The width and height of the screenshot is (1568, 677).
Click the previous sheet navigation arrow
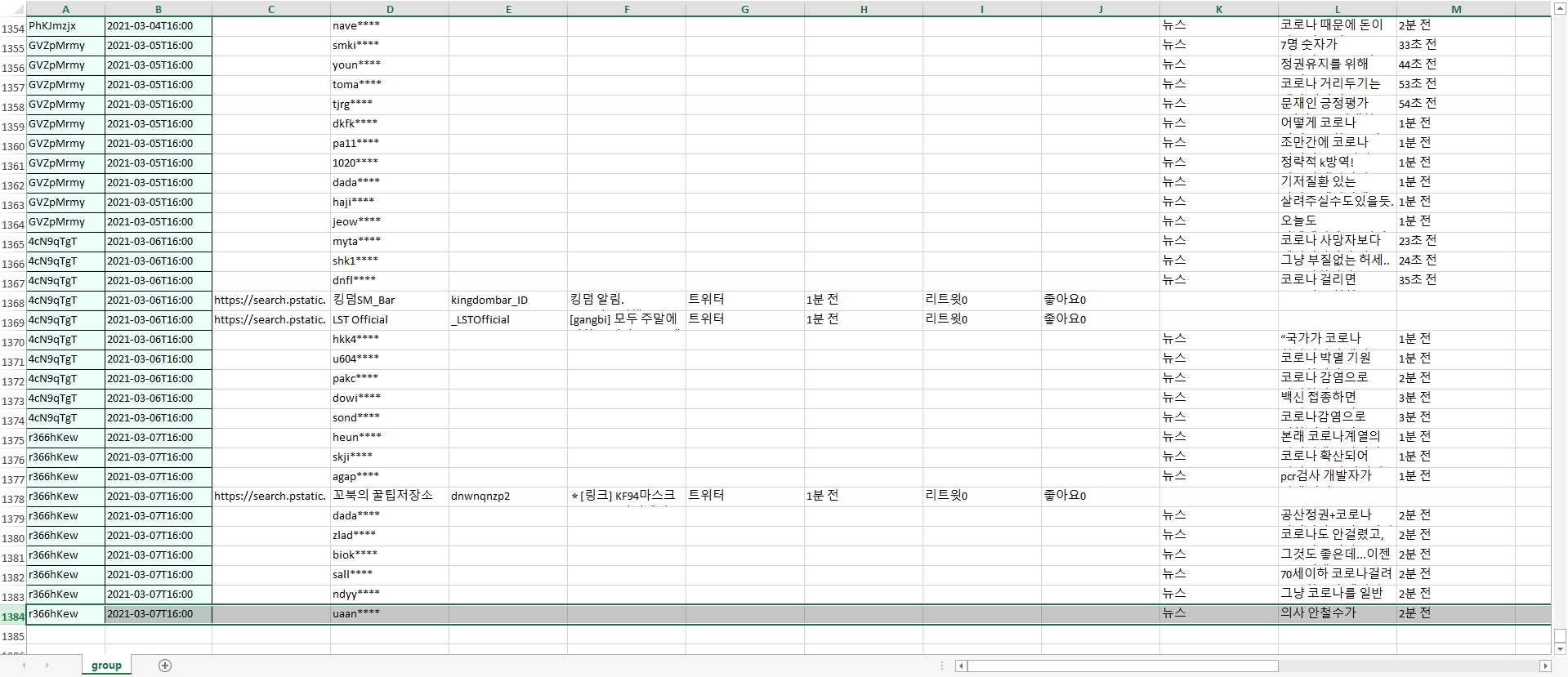click(24, 666)
